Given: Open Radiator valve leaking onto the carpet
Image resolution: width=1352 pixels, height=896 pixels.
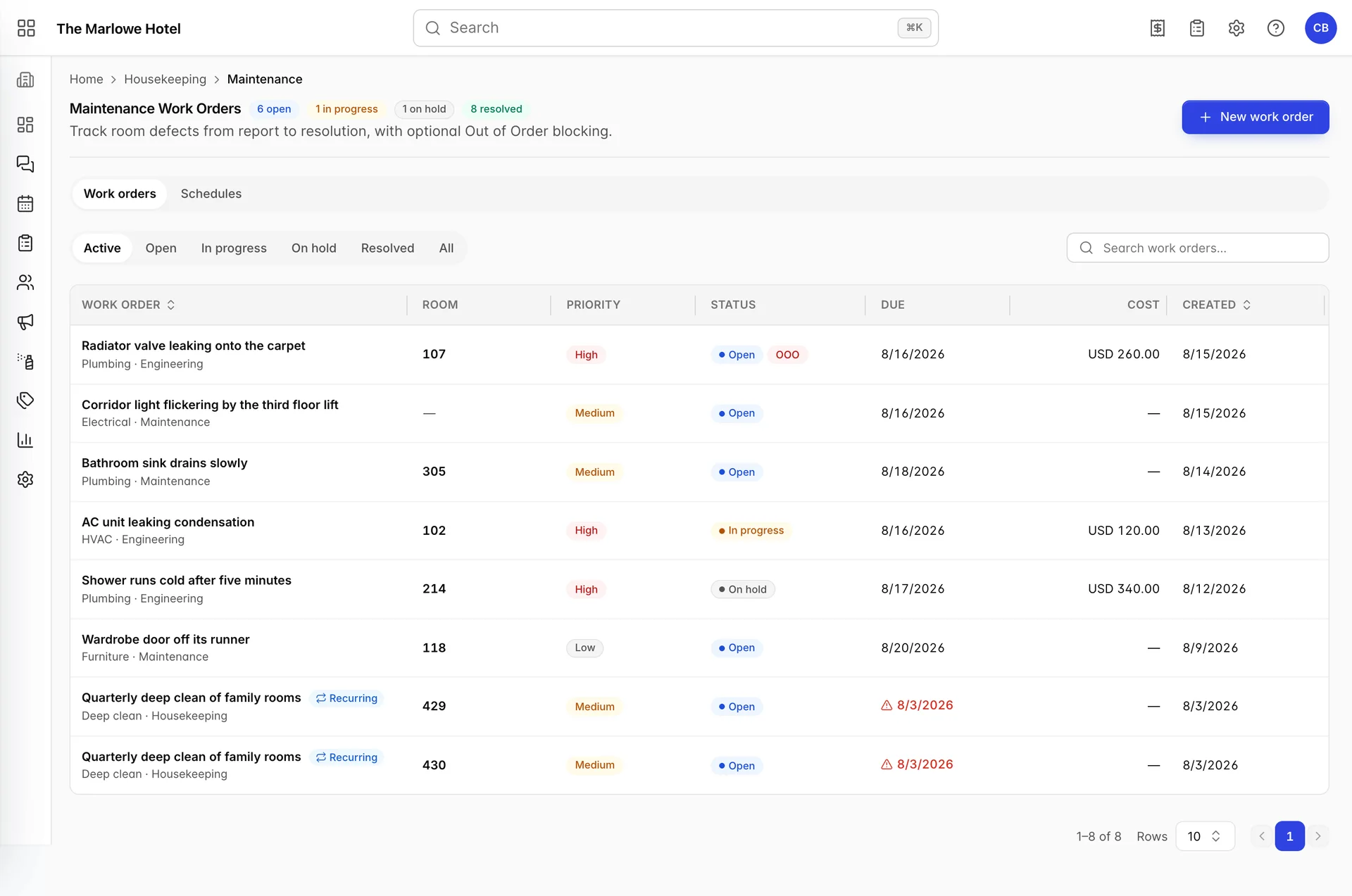Looking at the screenshot, I should (x=193, y=346).
